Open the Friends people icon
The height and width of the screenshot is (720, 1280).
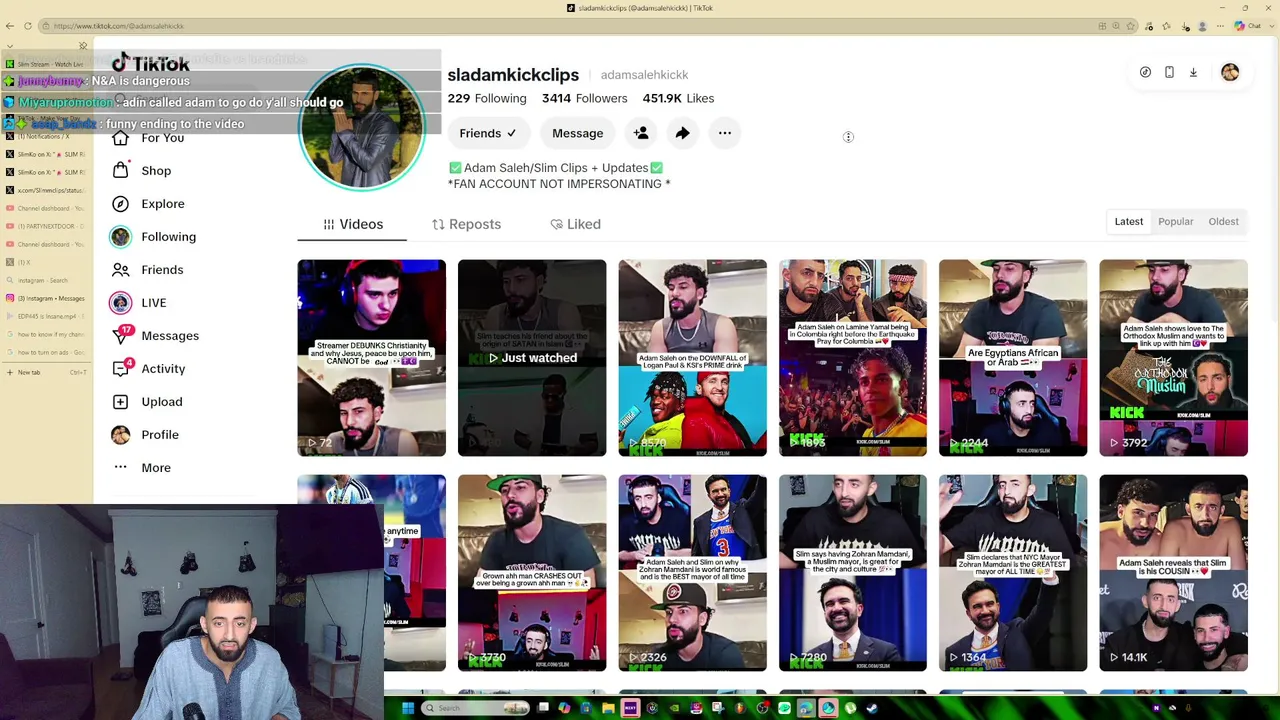click(x=120, y=270)
